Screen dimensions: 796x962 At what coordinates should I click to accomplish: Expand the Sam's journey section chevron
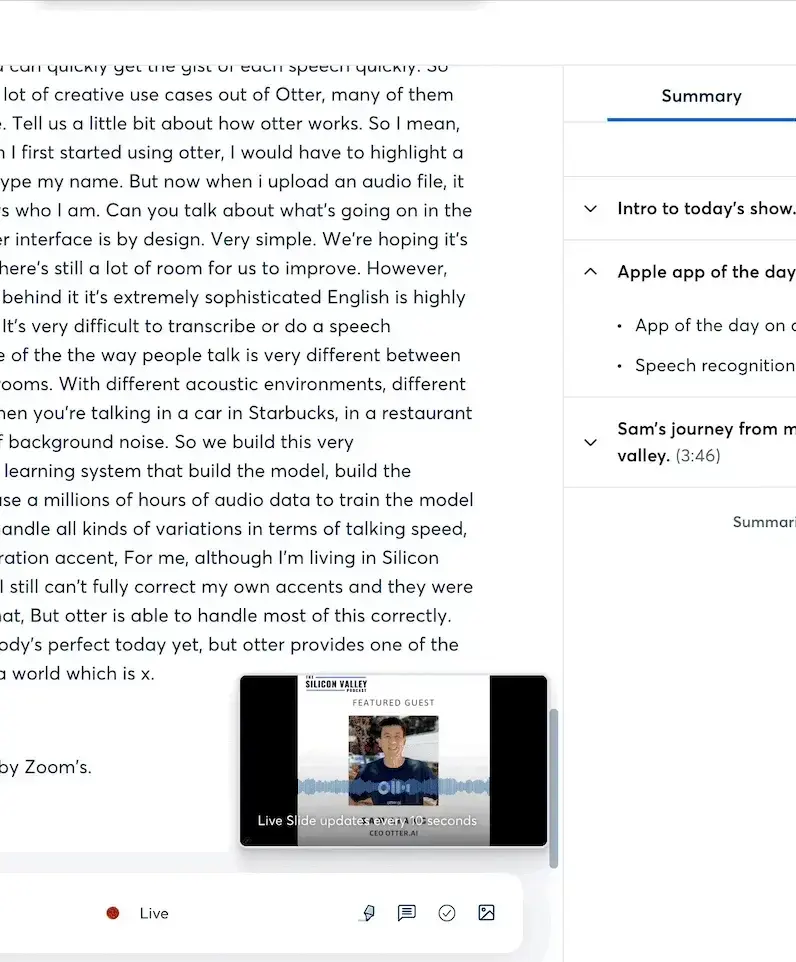590,442
